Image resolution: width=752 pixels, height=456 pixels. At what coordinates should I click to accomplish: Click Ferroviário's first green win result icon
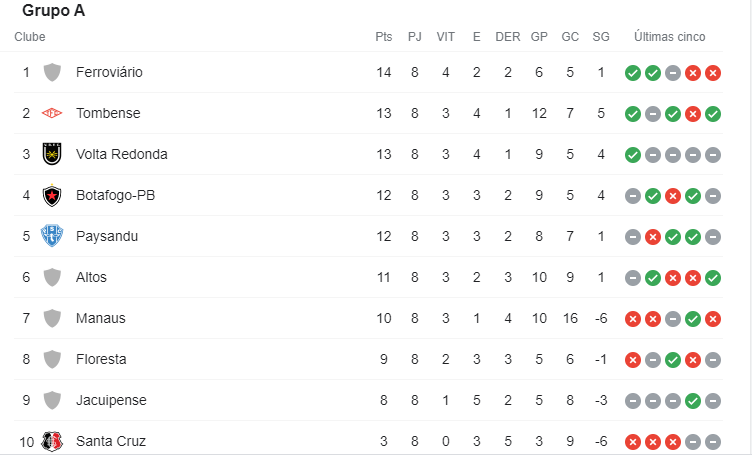click(632, 73)
